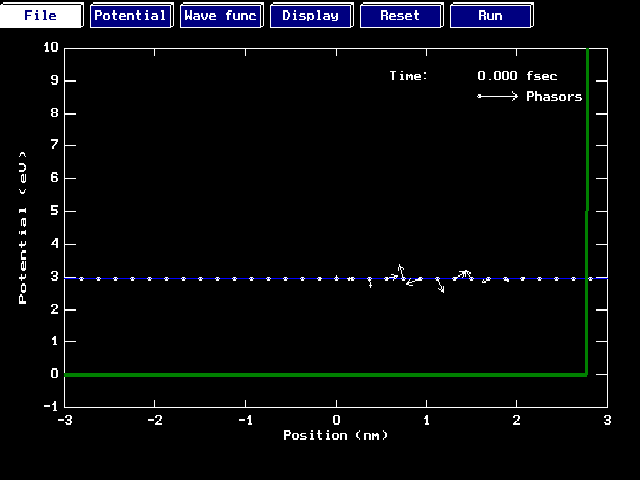Open the Wave func menu
Viewport: 640px width, 480px height.
(222, 15)
